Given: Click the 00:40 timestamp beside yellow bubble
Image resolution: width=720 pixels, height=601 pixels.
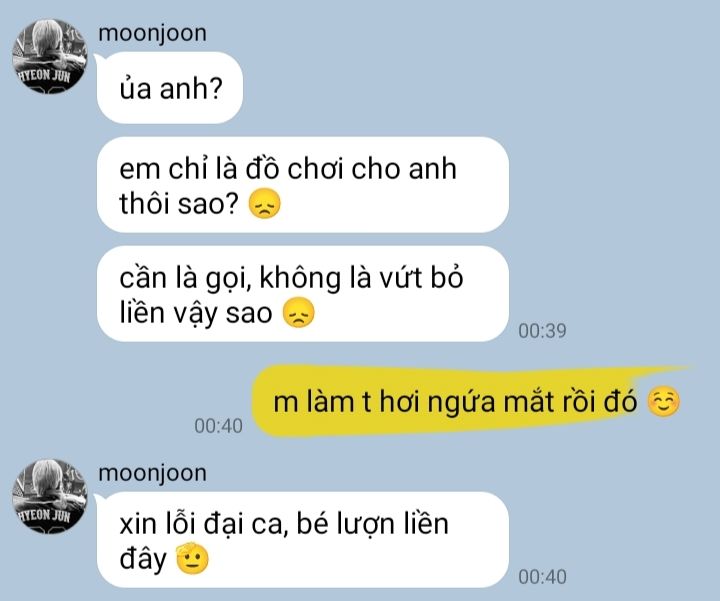Looking at the screenshot, I should [x=218, y=426].
